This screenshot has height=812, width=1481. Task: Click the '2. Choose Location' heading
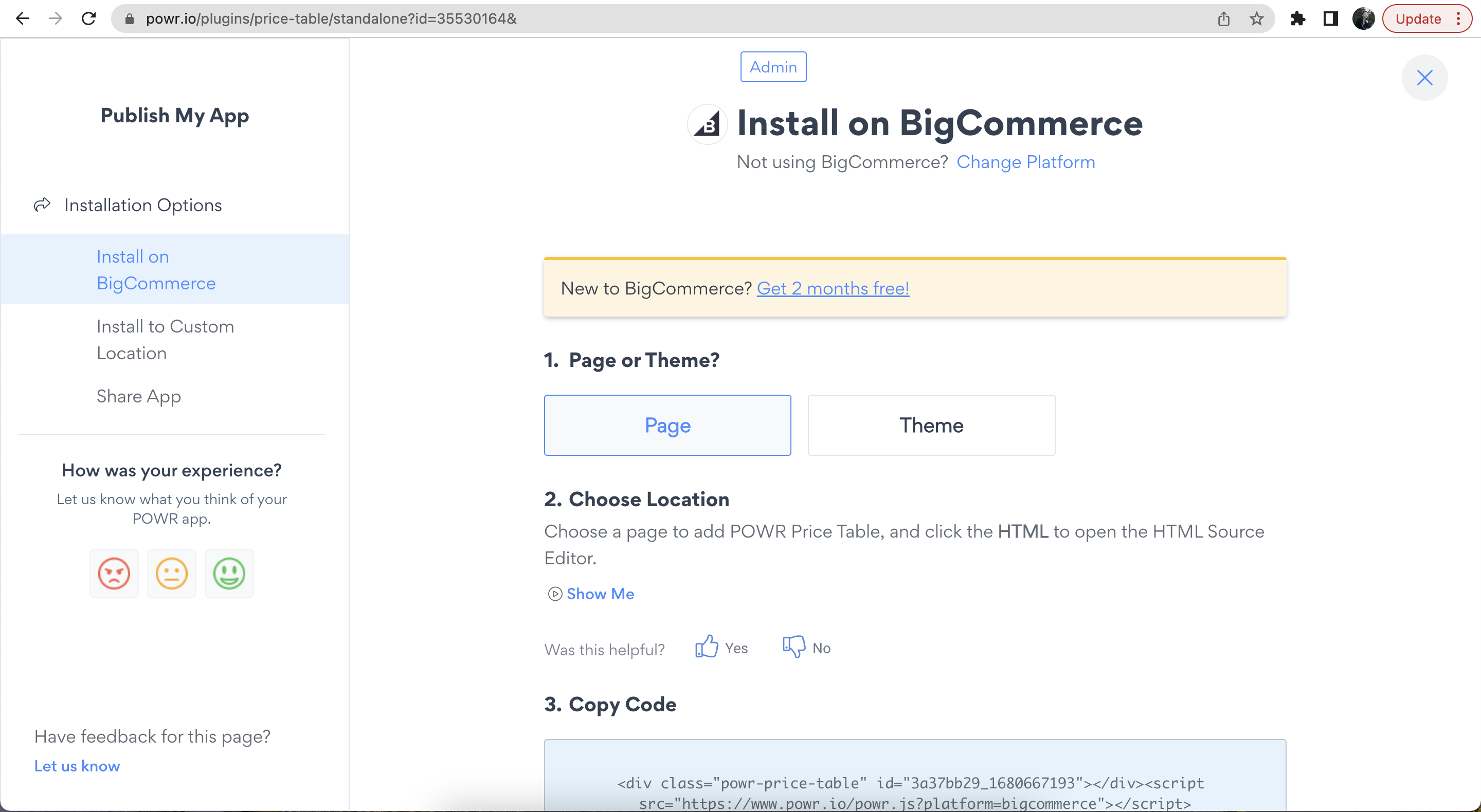tap(637, 499)
